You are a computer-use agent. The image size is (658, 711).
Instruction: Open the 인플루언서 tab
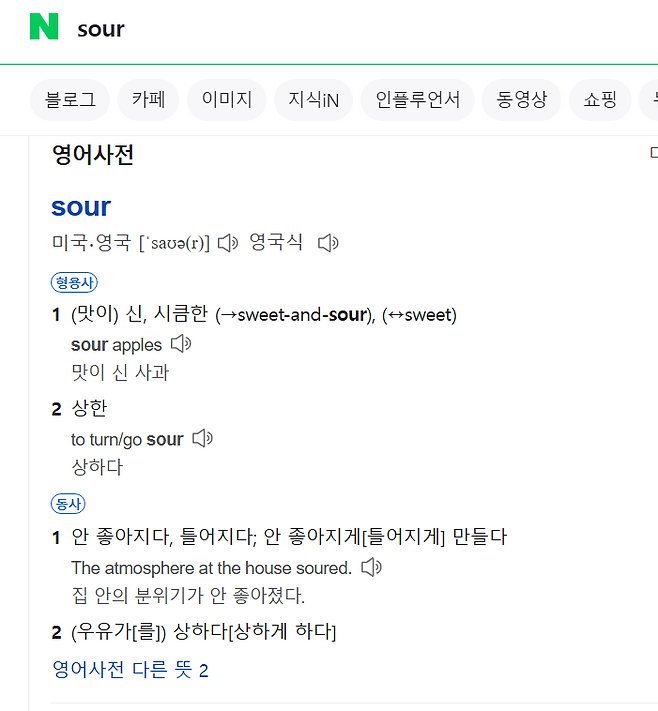coord(417,100)
